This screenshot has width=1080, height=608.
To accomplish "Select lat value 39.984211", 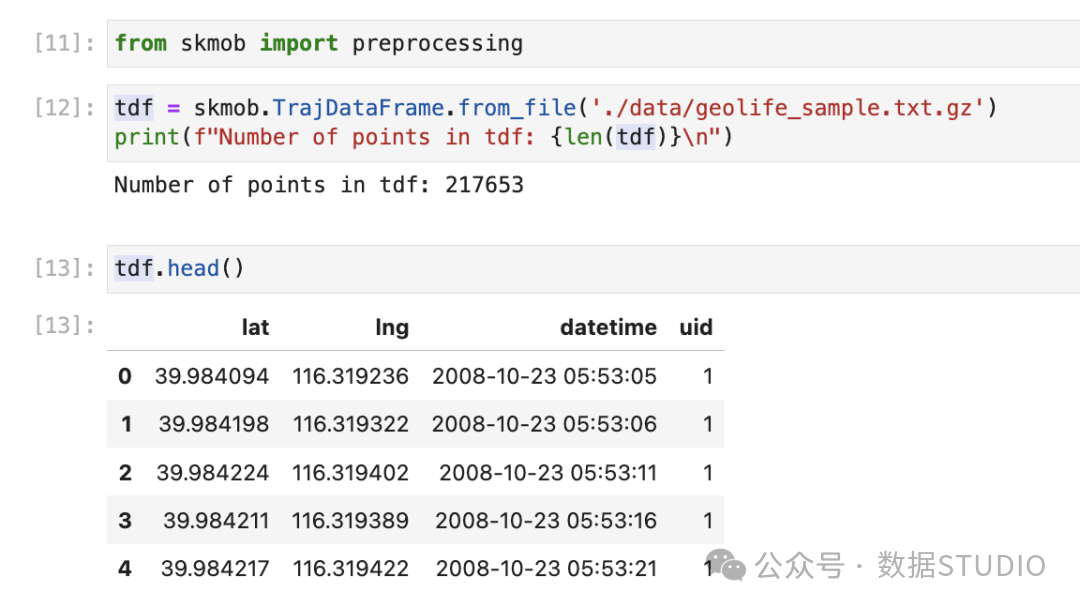I will tap(216, 521).
